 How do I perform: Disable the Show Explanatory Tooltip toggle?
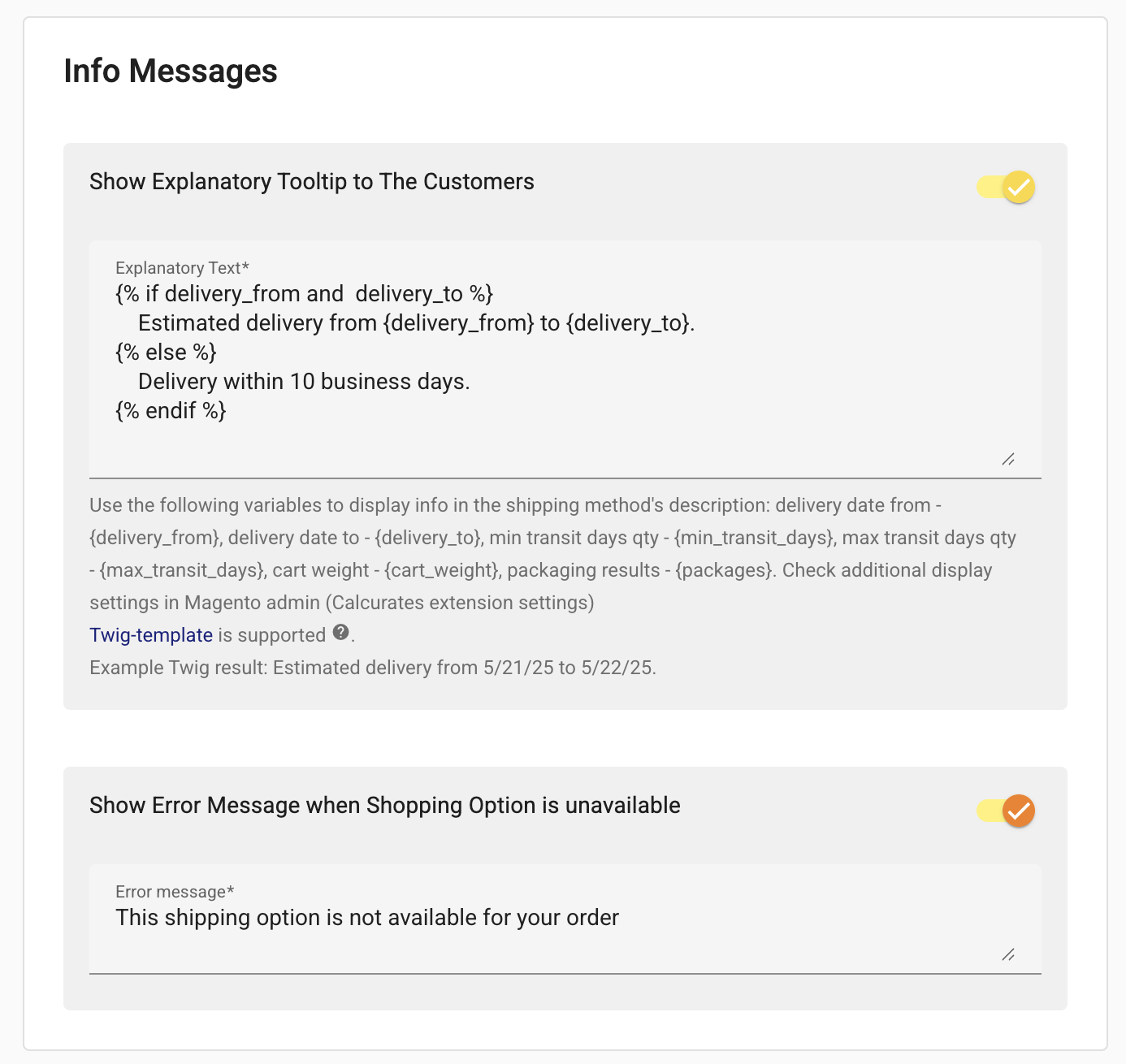(x=1006, y=187)
